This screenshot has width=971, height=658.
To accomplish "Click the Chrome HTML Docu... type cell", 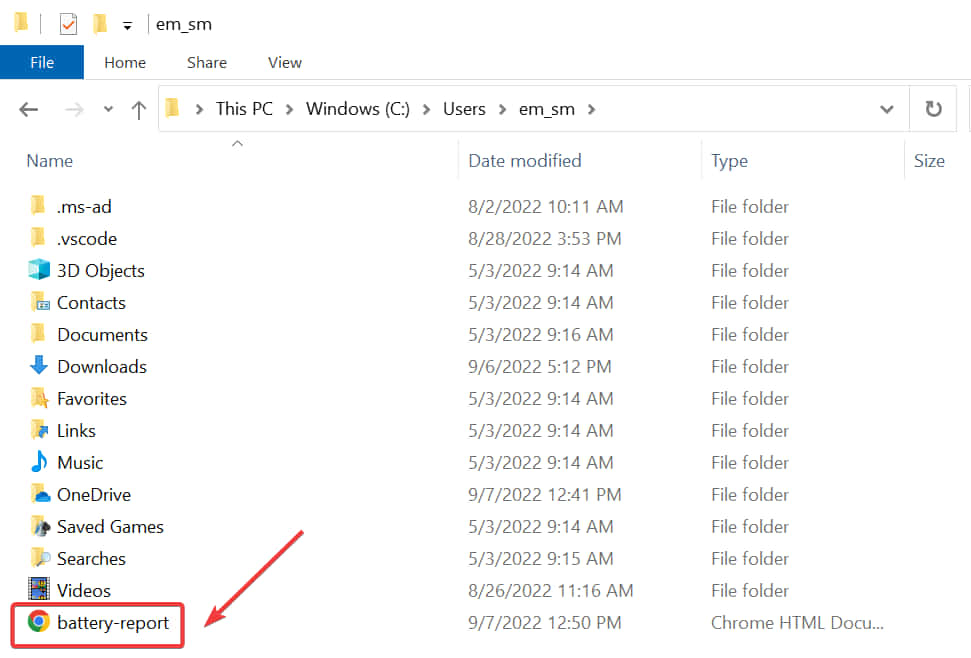I will (x=797, y=623).
